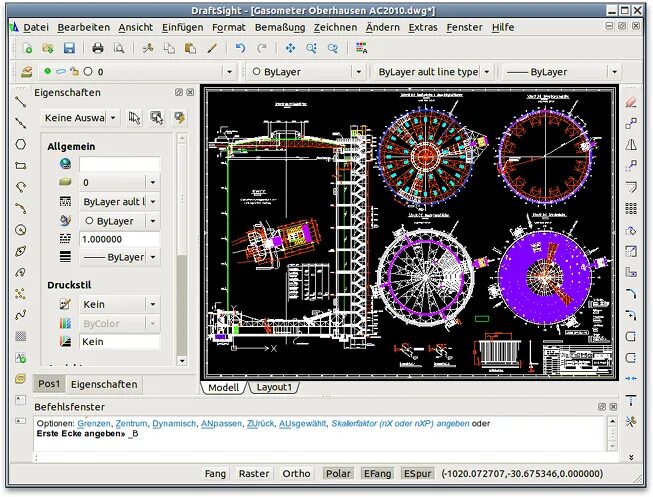Switch to the Layout1 tab

[274, 387]
